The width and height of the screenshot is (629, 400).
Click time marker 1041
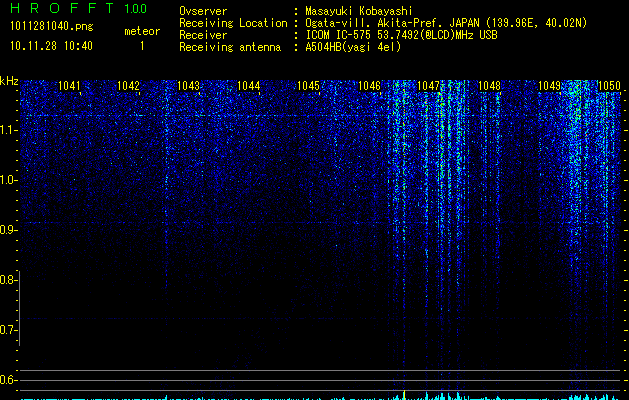point(69,85)
